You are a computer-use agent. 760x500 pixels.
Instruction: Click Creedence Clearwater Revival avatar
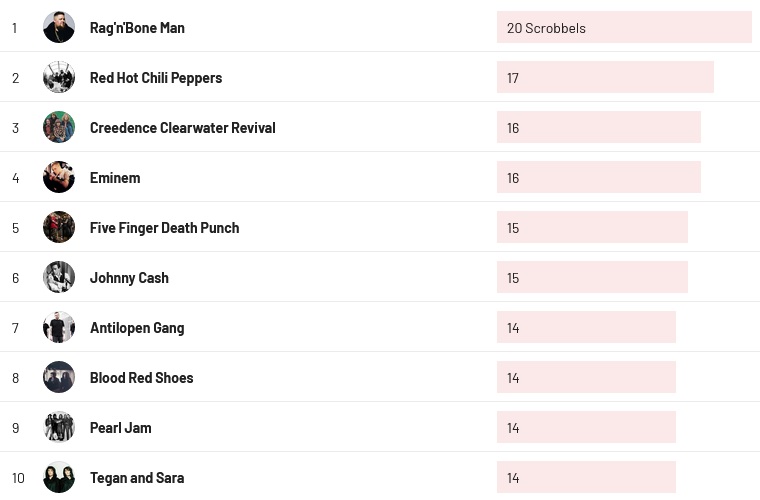click(59, 127)
